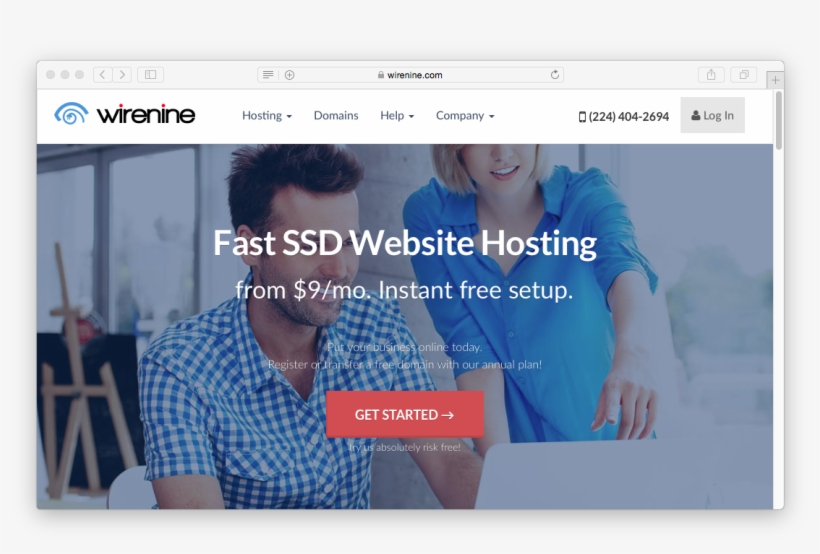The image size is (820, 554).
Task: Expand the Help dropdown menu
Action: (397, 116)
